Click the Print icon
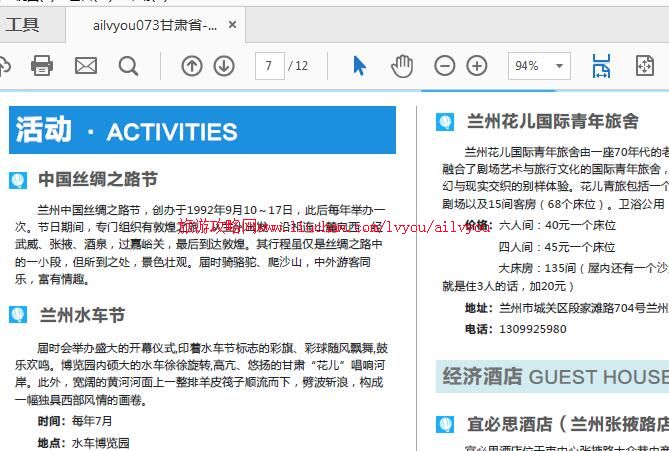The height and width of the screenshot is (451, 669). click(42, 66)
